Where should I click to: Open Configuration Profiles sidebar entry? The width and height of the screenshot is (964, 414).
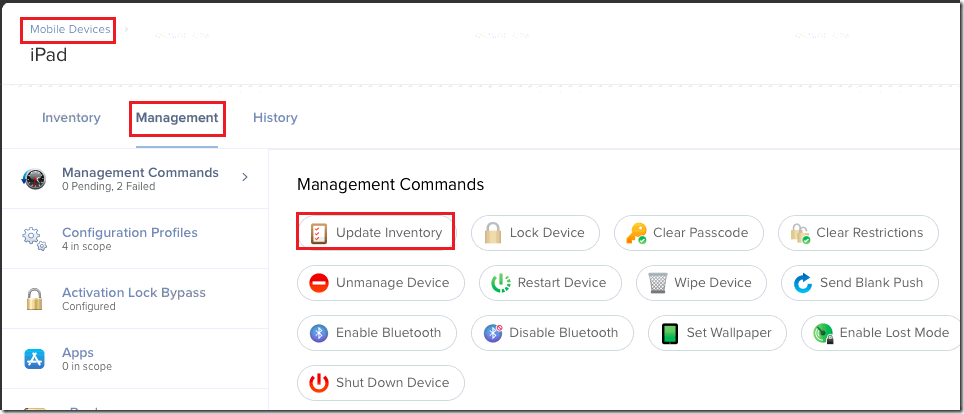[135, 239]
